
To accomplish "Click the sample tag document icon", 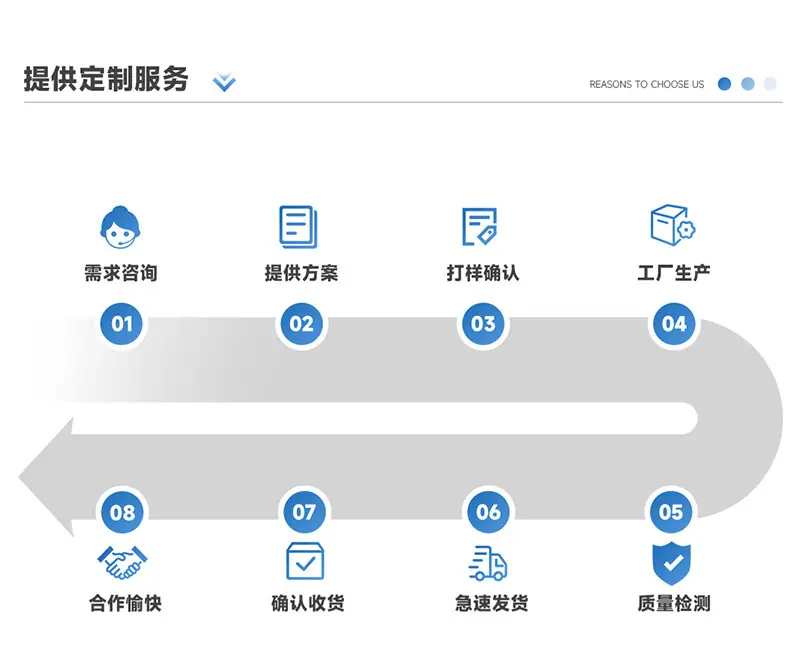I will pos(480,227).
